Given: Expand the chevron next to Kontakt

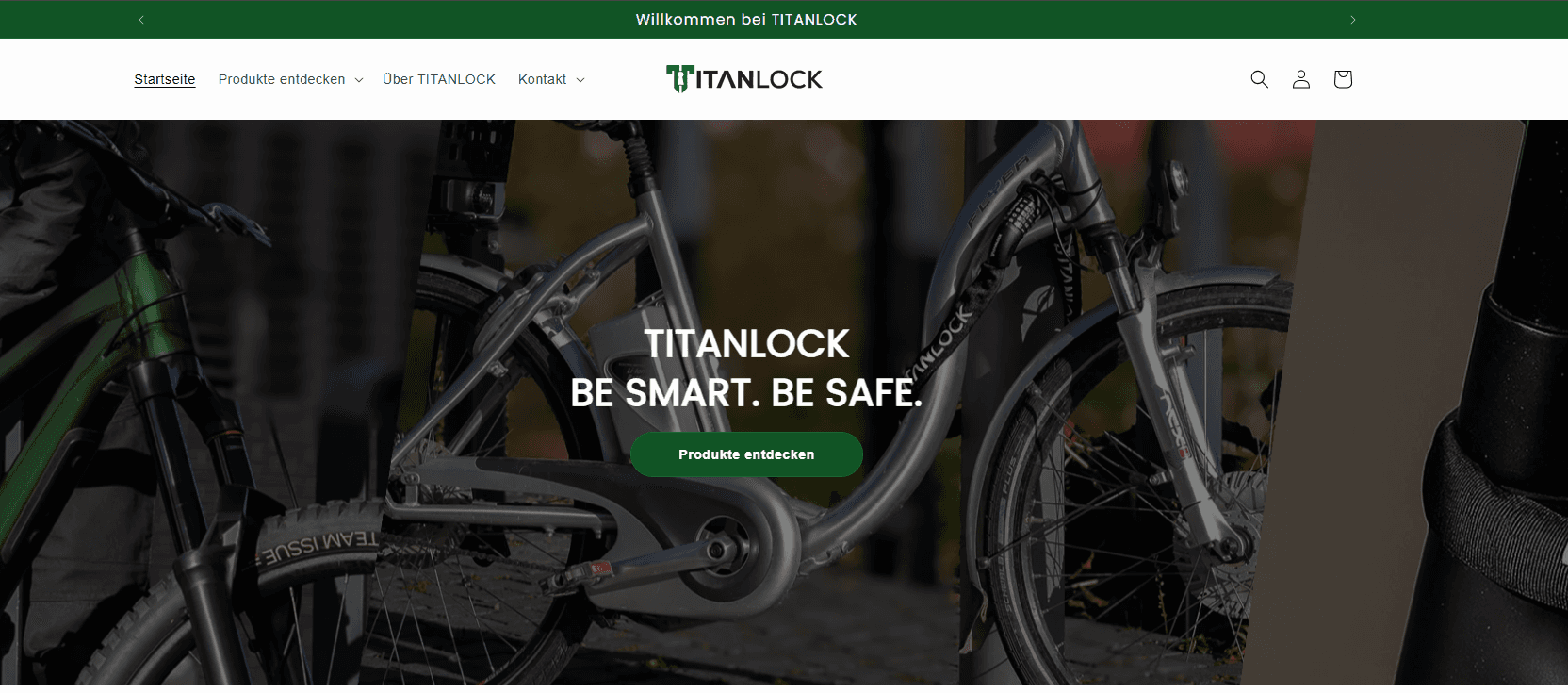Looking at the screenshot, I should (x=580, y=80).
